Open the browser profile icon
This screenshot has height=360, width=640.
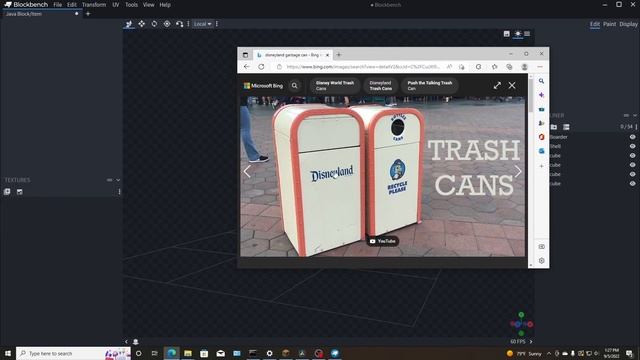tap(524, 67)
